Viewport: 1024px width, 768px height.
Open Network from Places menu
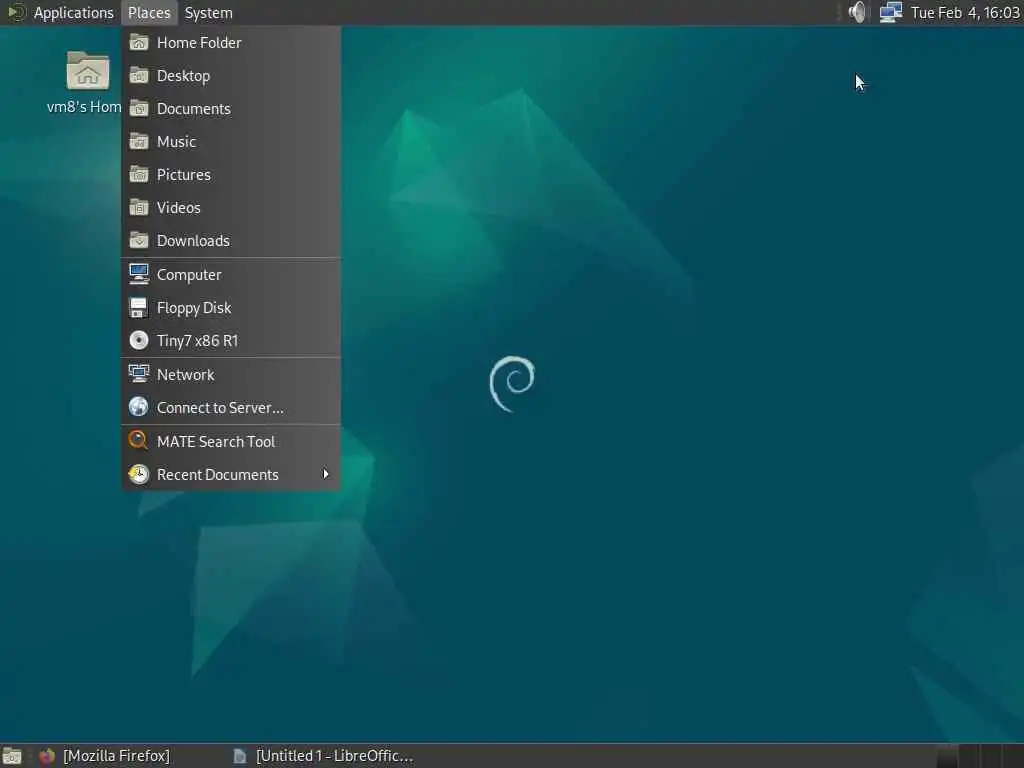tap(231, 374)
